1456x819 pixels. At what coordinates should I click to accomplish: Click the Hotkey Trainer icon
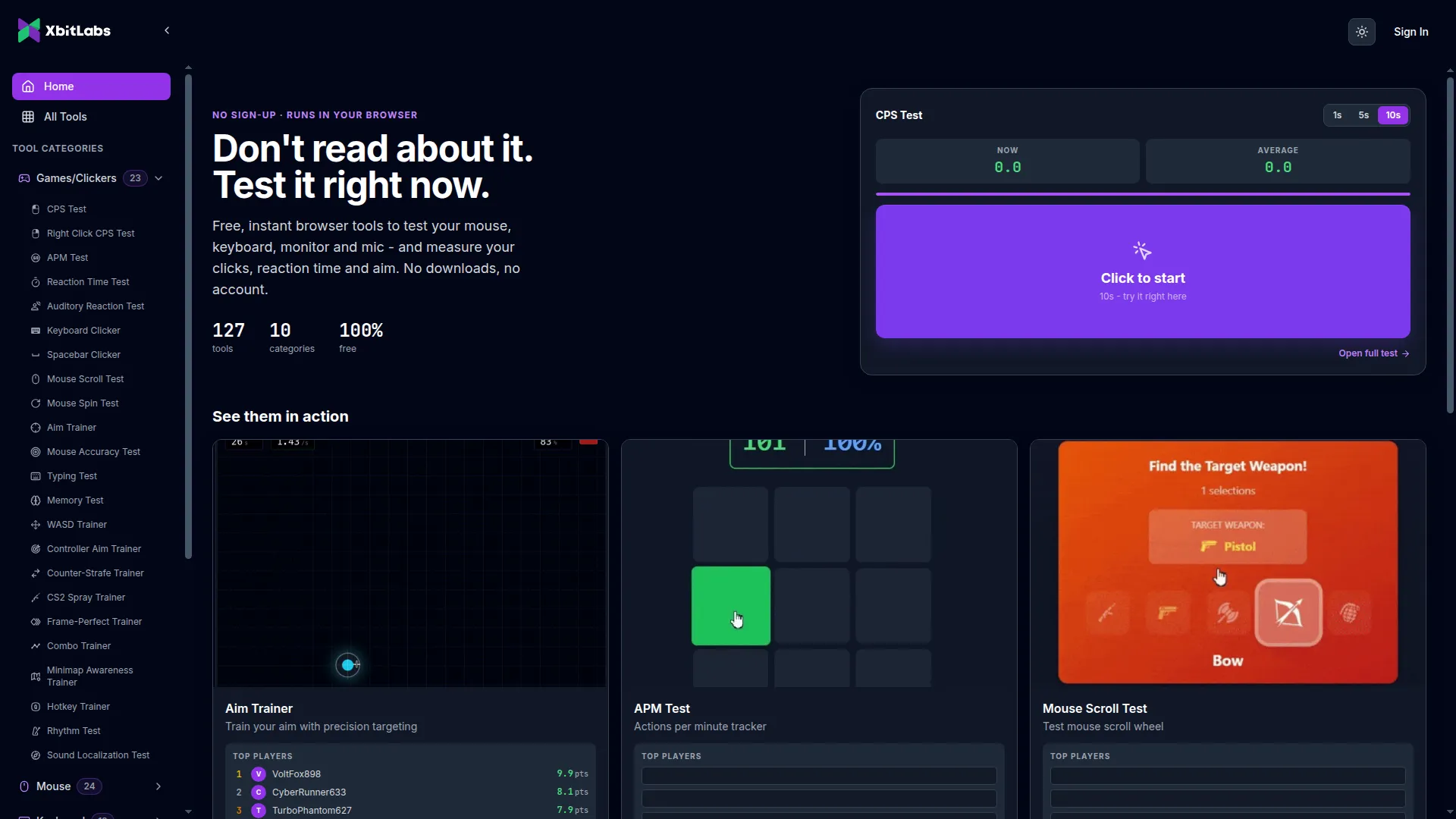(35, 707)
